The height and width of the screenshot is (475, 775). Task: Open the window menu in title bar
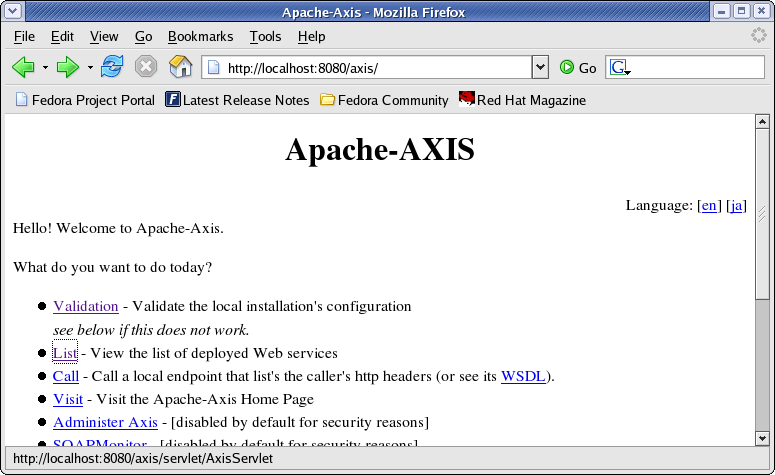pos(13,11)
